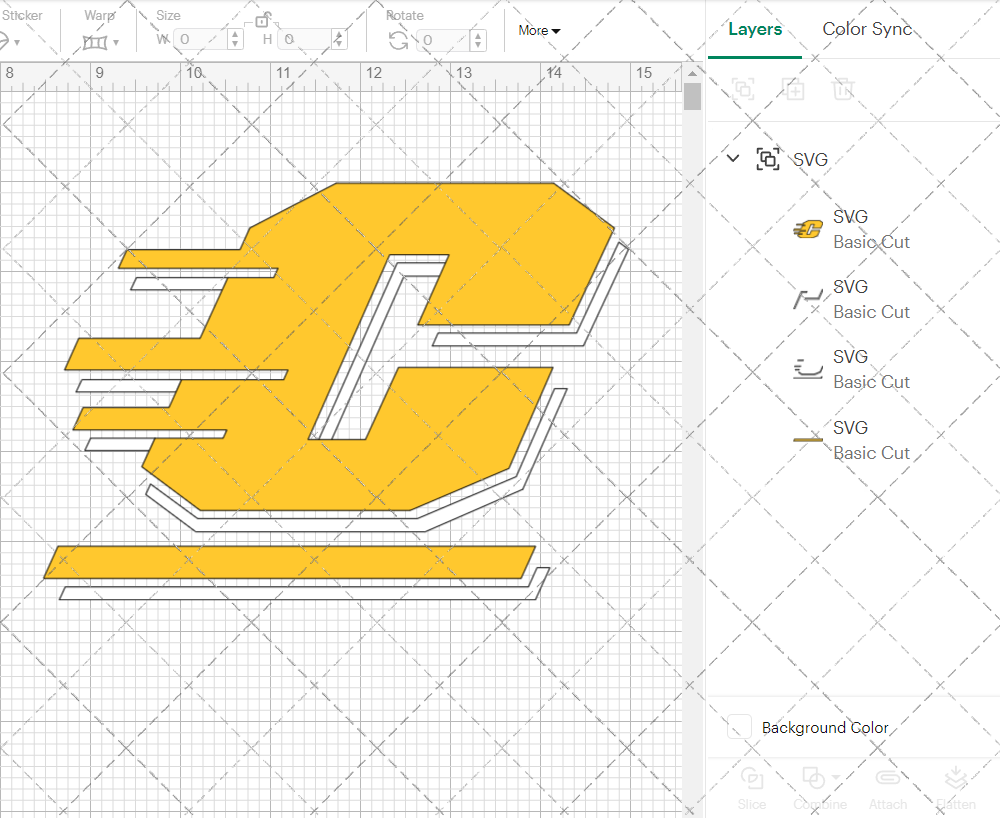Image resolution: width=1000 pixels, height=818 pixels.
Task: Click the delete layer trash icon
Action: click(844, 89)
